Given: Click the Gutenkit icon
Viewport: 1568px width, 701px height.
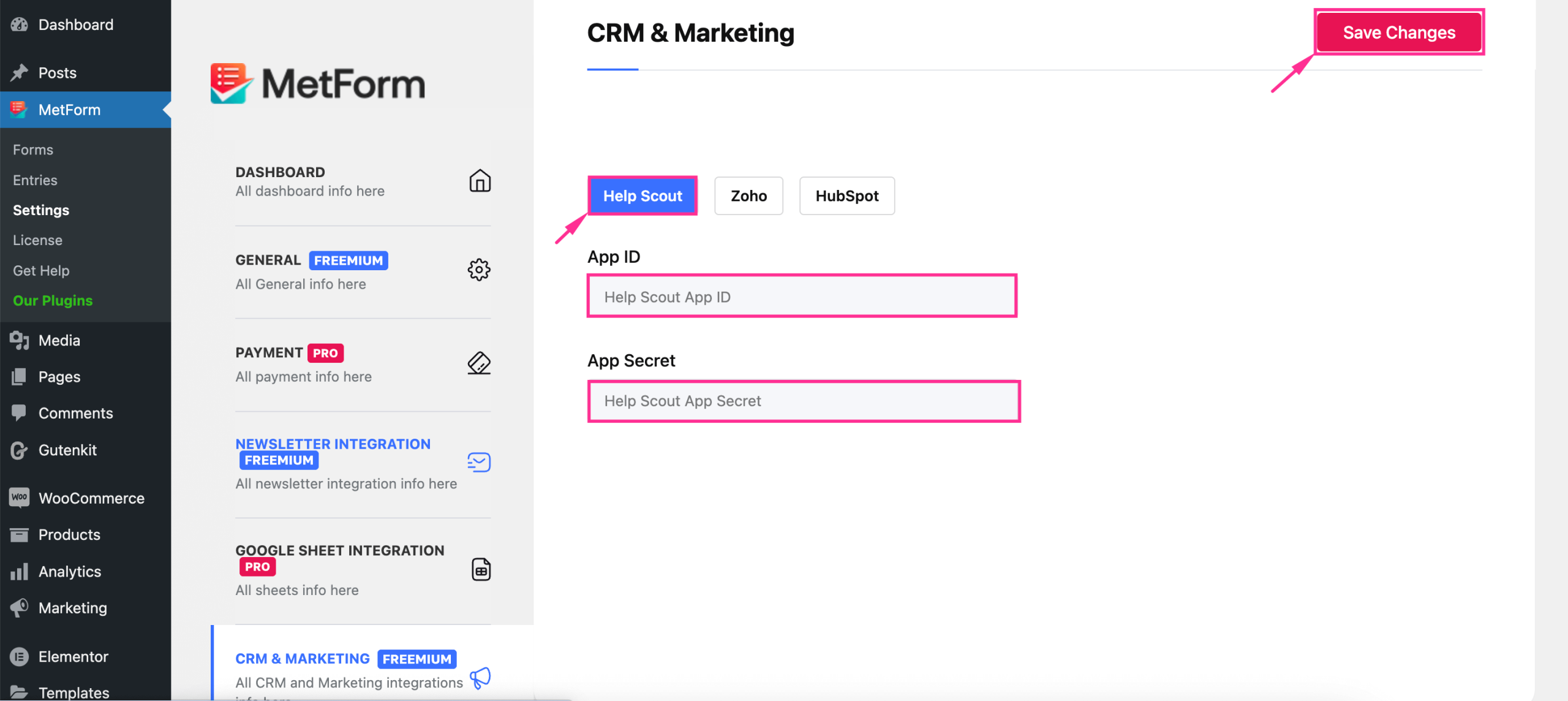Looking at the screenshot, I should click(x=19, y=450).
